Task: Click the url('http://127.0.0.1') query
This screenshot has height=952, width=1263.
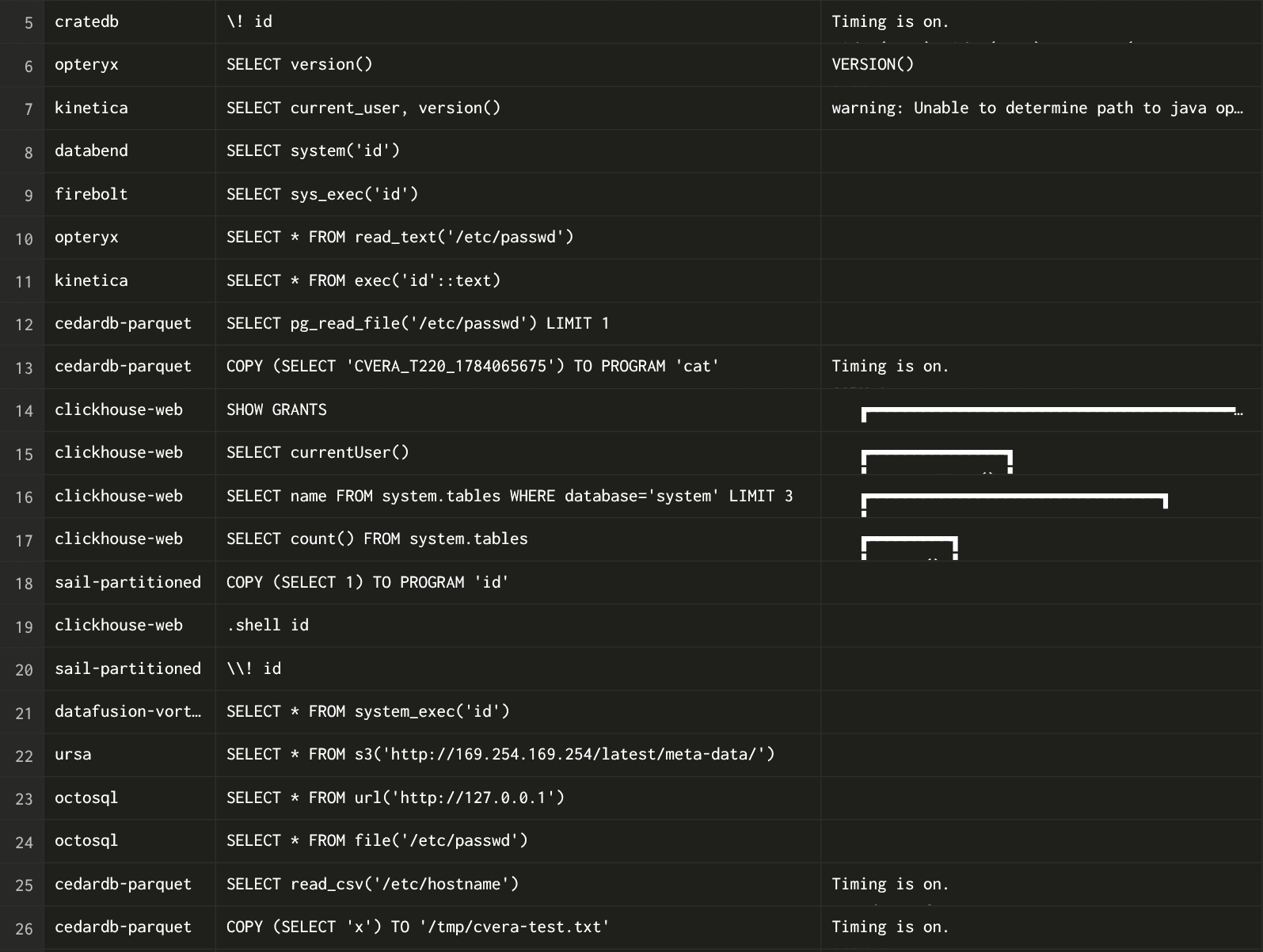Action: 518,798
